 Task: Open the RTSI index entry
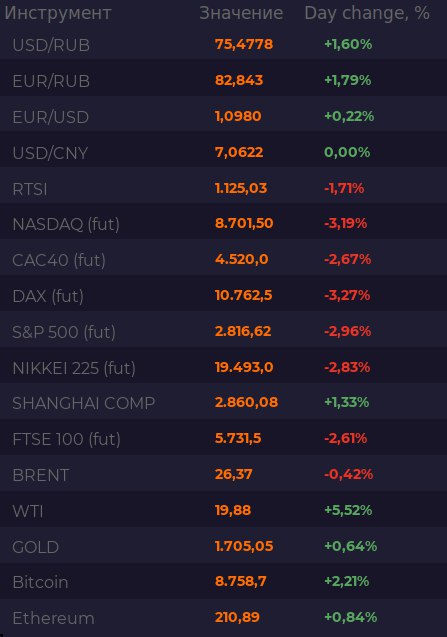coord(224,188)
